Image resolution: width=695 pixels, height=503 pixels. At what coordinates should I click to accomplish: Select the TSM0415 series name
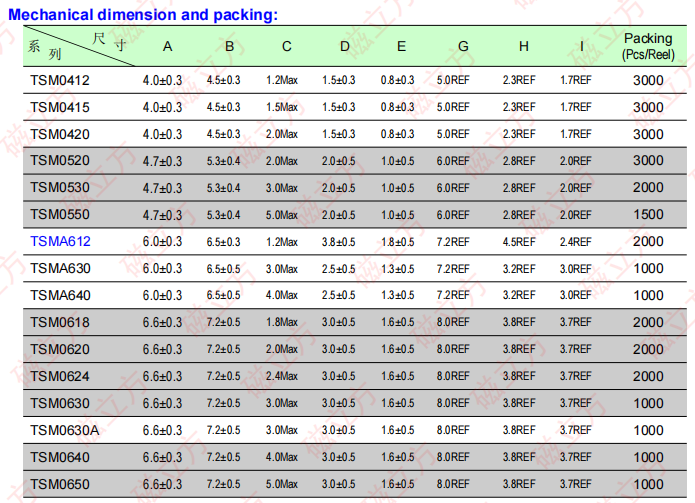59,106
